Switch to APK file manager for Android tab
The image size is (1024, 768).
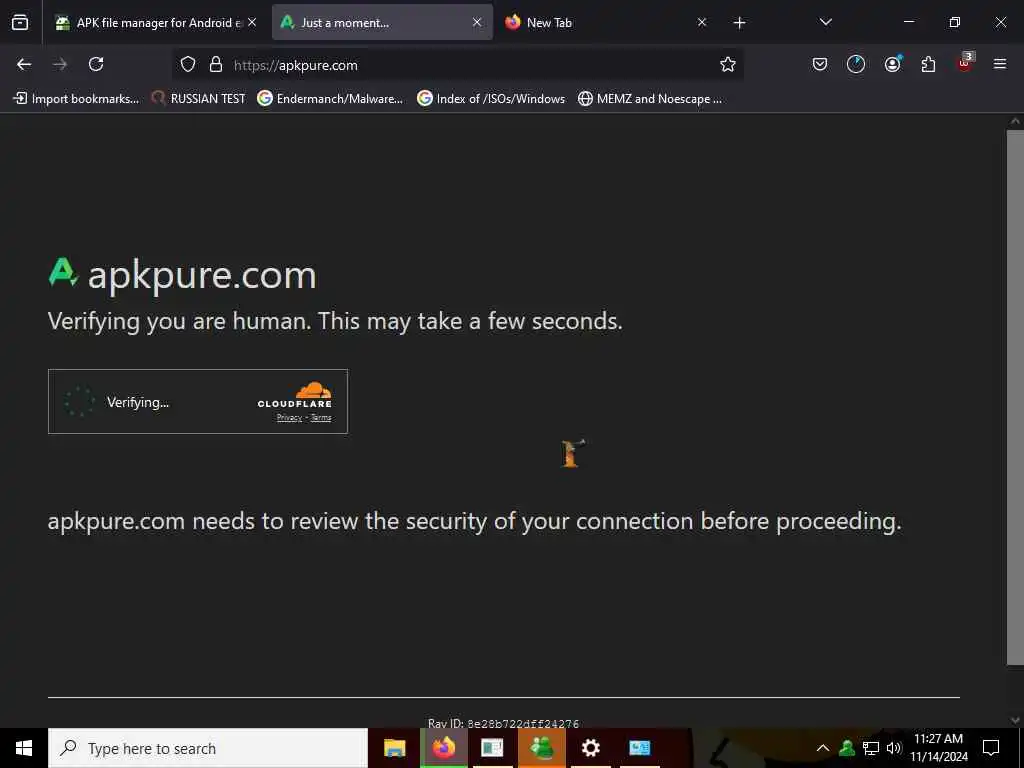click(x=155, y=22)
